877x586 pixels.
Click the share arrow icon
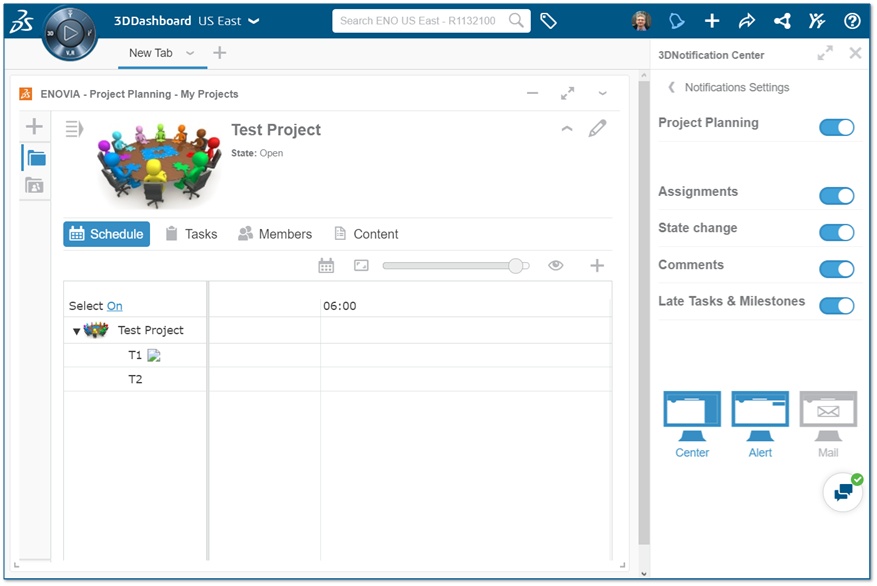click(x=747, y=21)
